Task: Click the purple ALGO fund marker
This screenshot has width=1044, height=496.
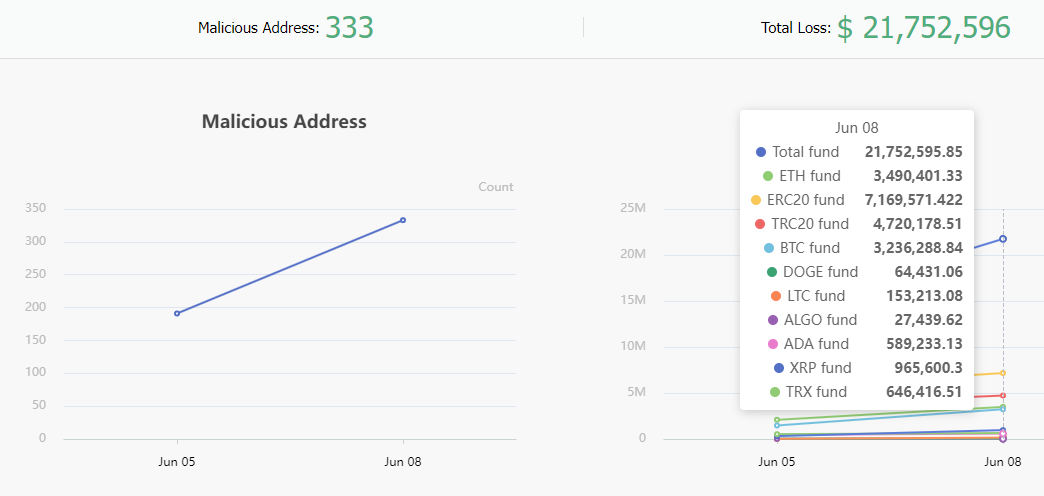Action: click(x=773, y=320)
